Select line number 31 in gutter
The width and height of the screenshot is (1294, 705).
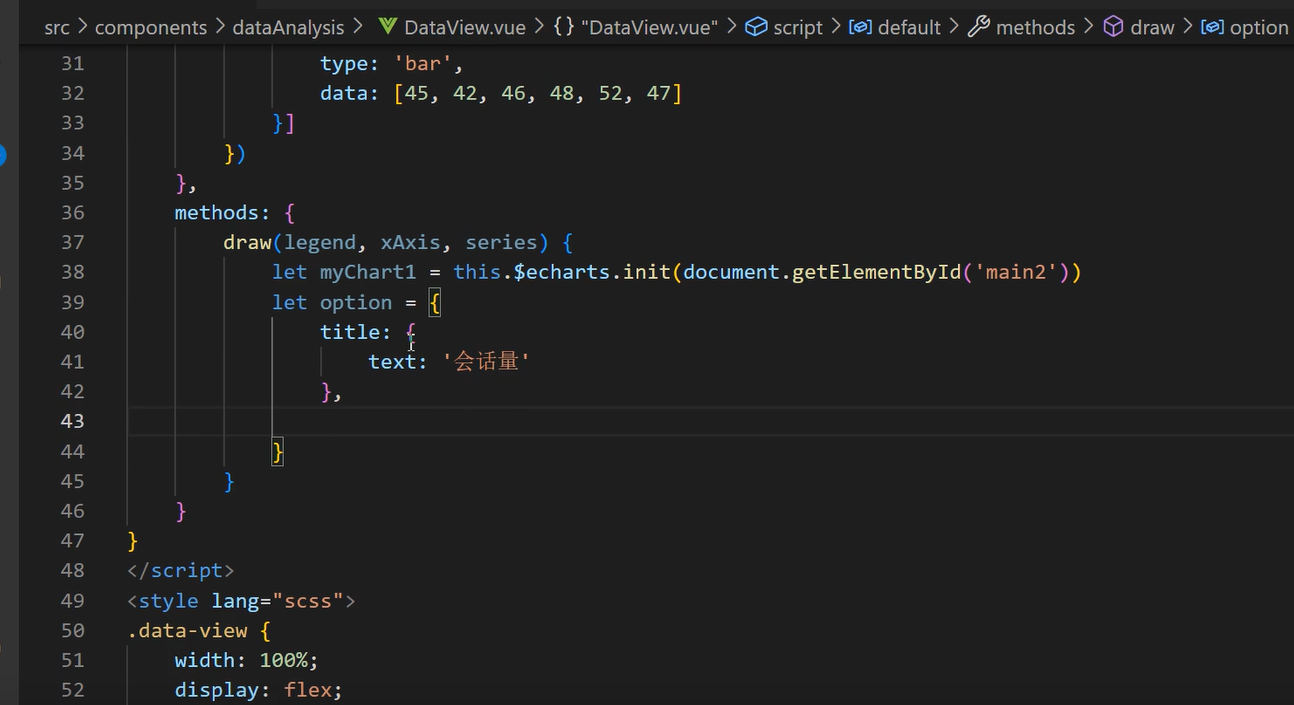pos(72,63)
